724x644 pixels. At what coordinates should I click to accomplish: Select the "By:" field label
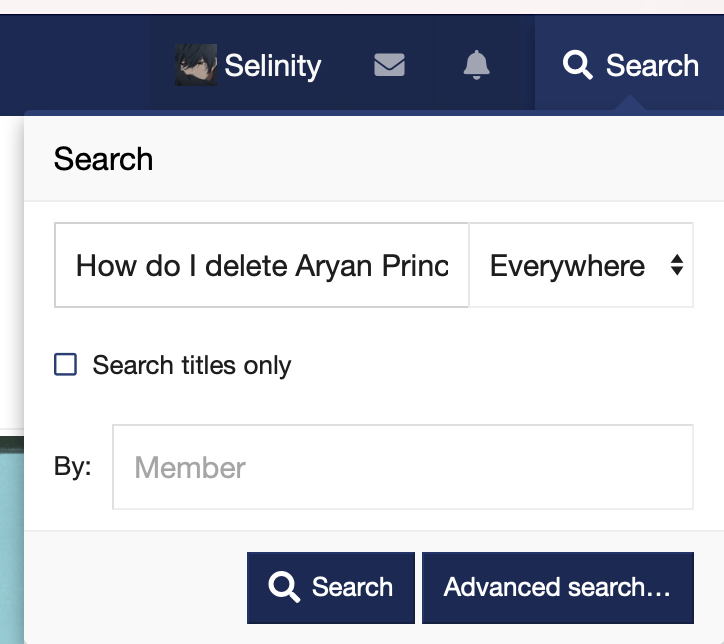click(x=72, y=466)
